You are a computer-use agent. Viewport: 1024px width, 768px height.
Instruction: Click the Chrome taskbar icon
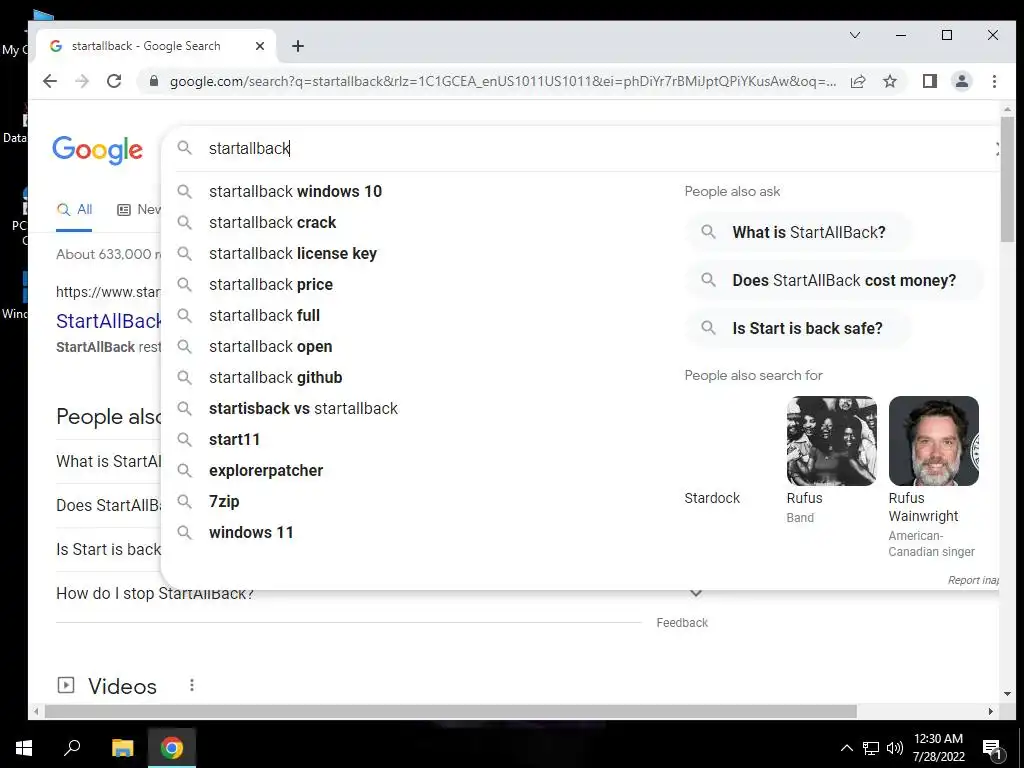[172, 748]
